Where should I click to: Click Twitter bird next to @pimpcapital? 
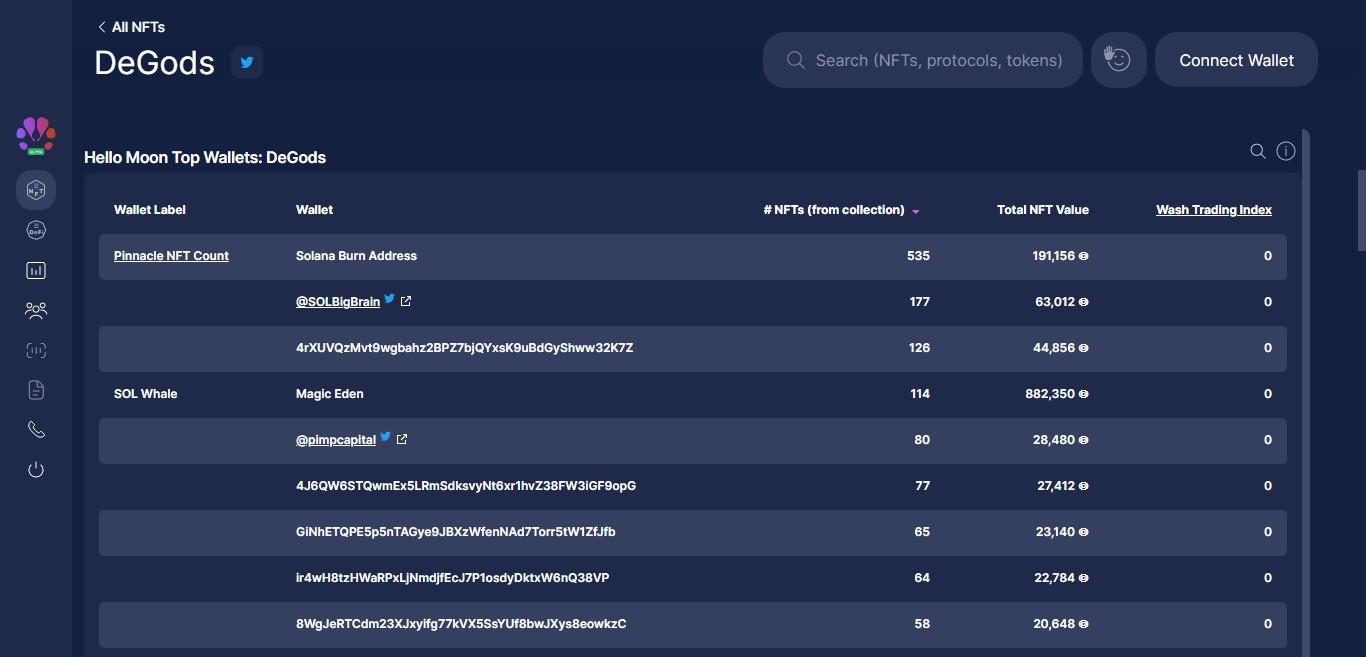(386, 438)
